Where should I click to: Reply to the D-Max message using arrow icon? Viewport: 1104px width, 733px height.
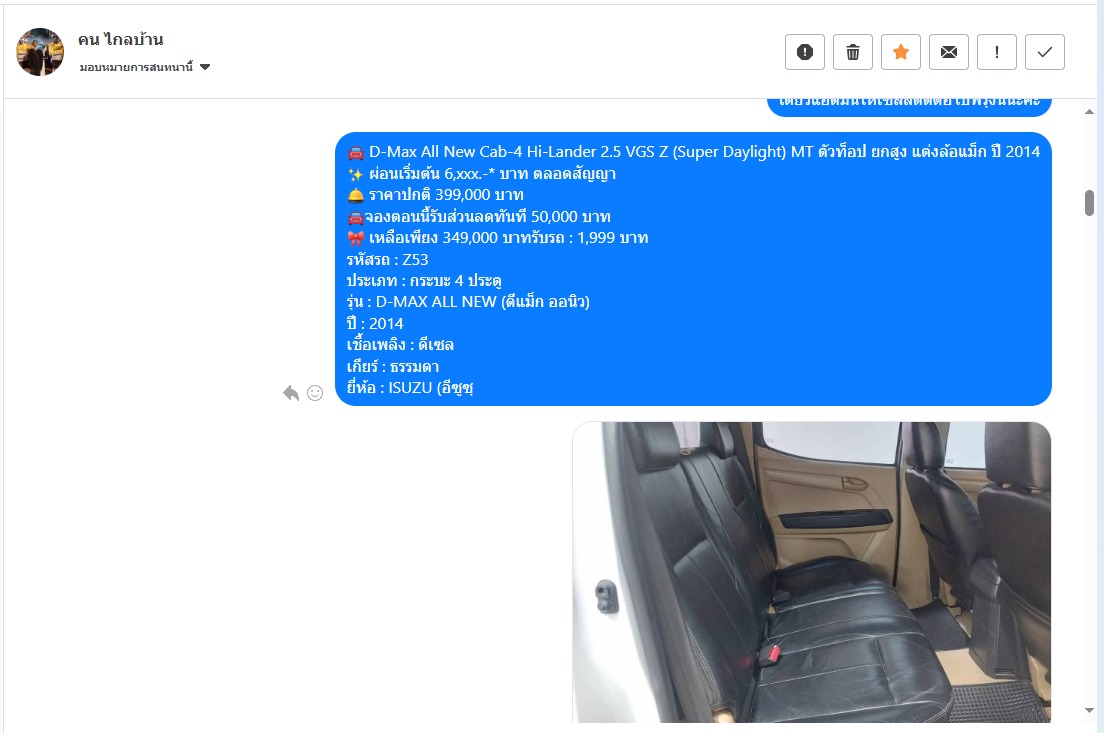(x=291, y=393)
